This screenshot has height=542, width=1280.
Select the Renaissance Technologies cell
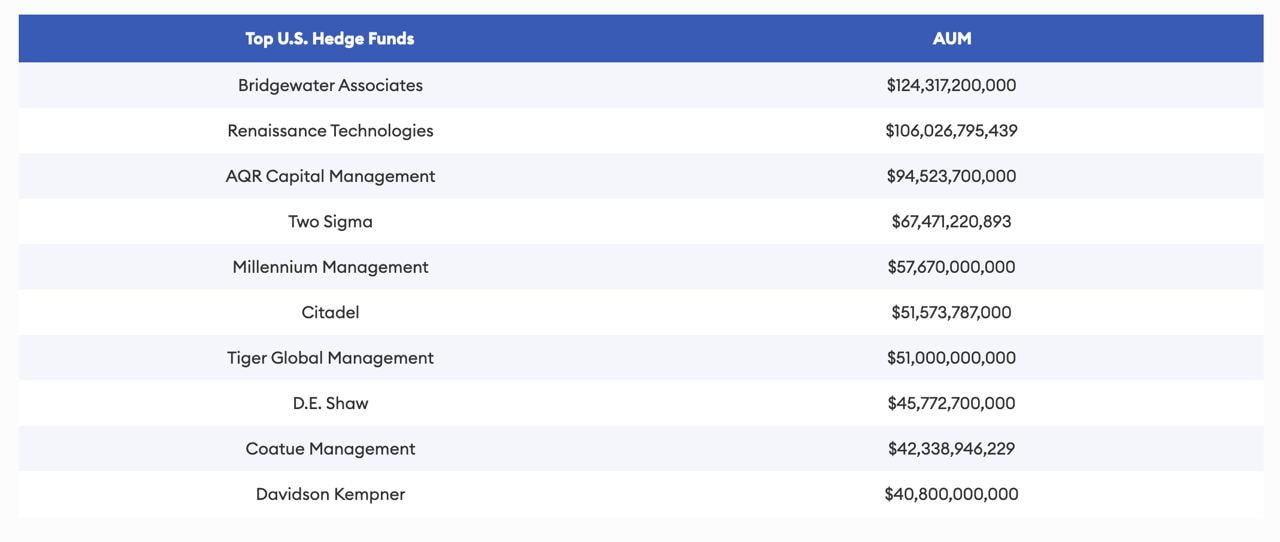[x=330, y=131]
